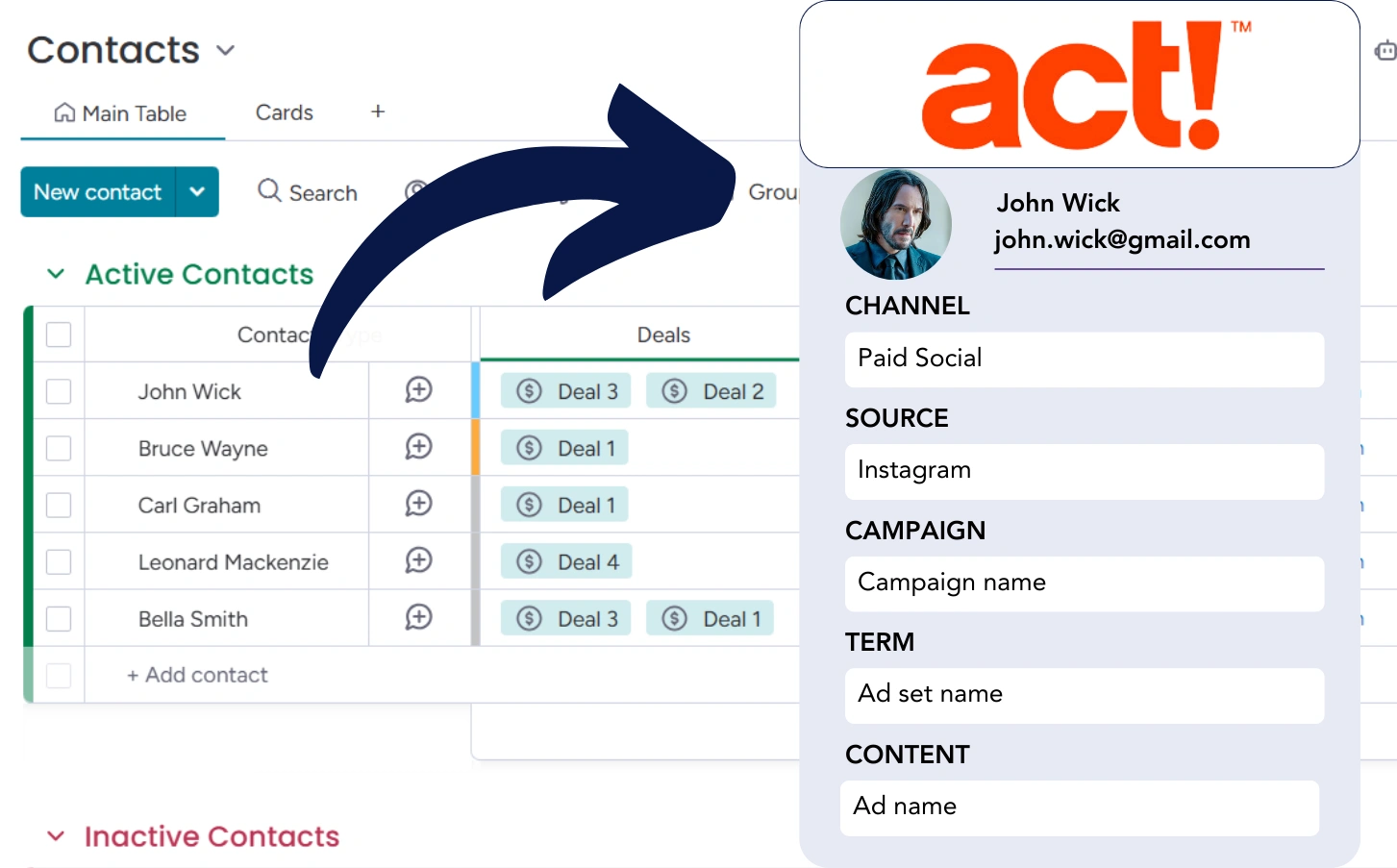This screenshot has height=868, width=1397.
Task: Open conversation bubble for Bella Smith
Action: click(x=418, y=617)
